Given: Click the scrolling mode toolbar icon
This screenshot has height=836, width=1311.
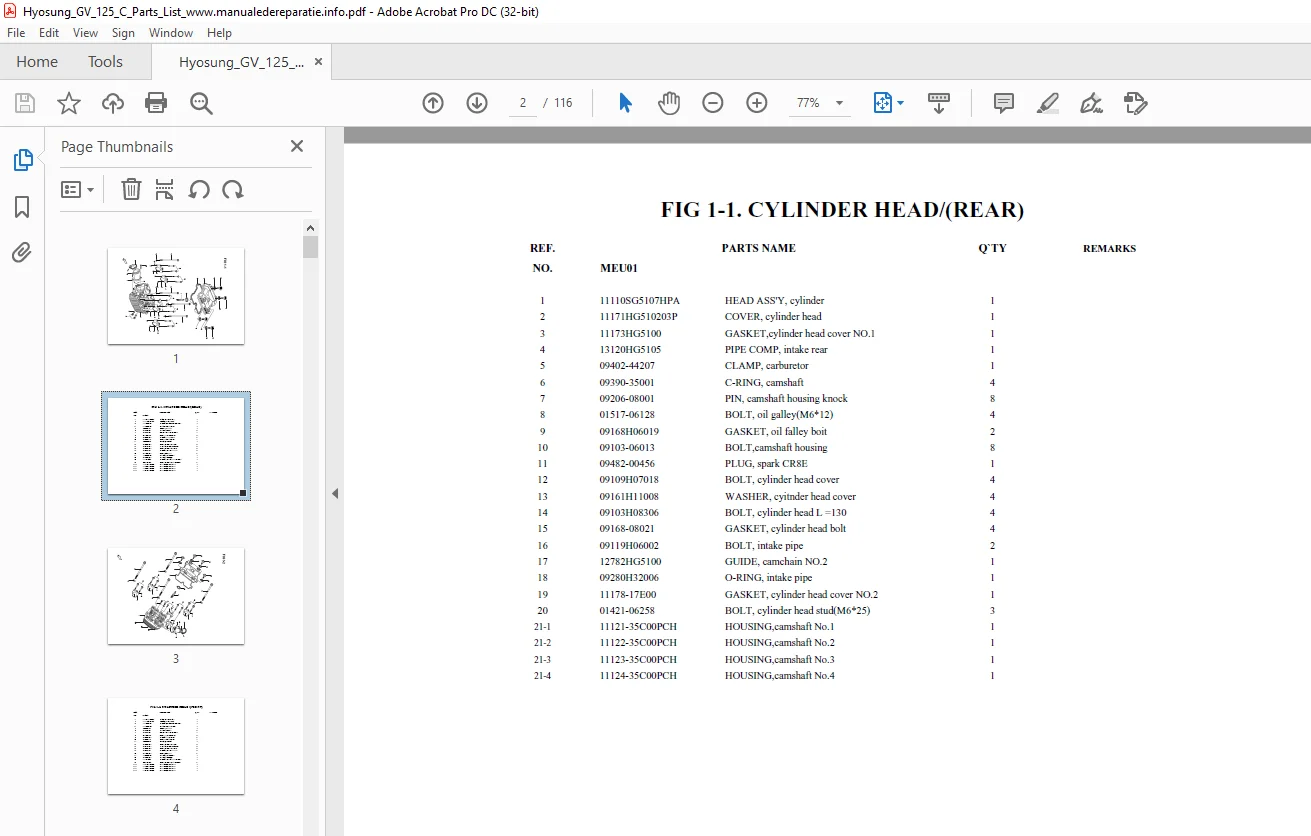Looking at the screenshot, I should 939,103.
